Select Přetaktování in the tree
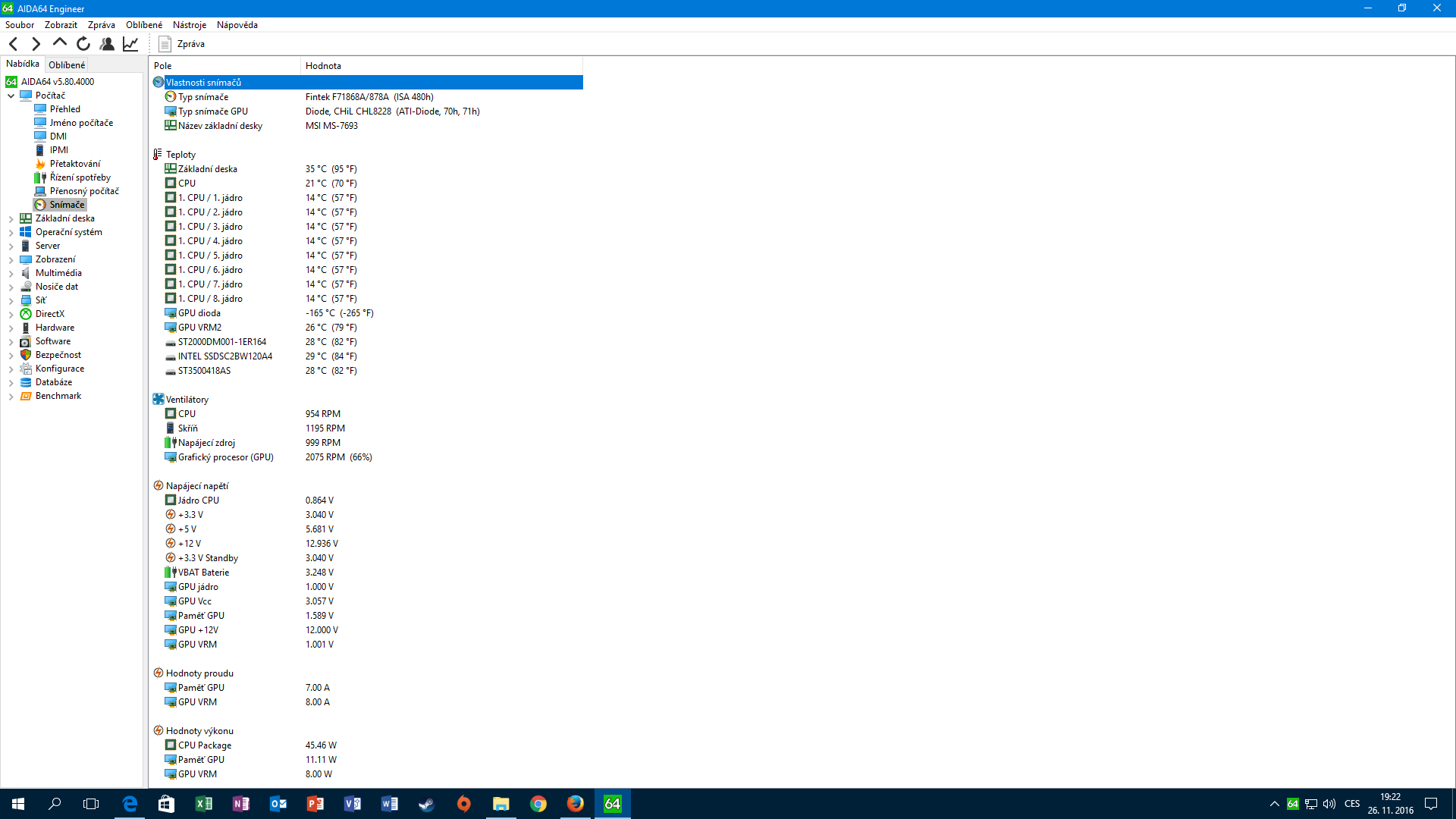This screenshot has width=1456, height=819. pos(74,164)
